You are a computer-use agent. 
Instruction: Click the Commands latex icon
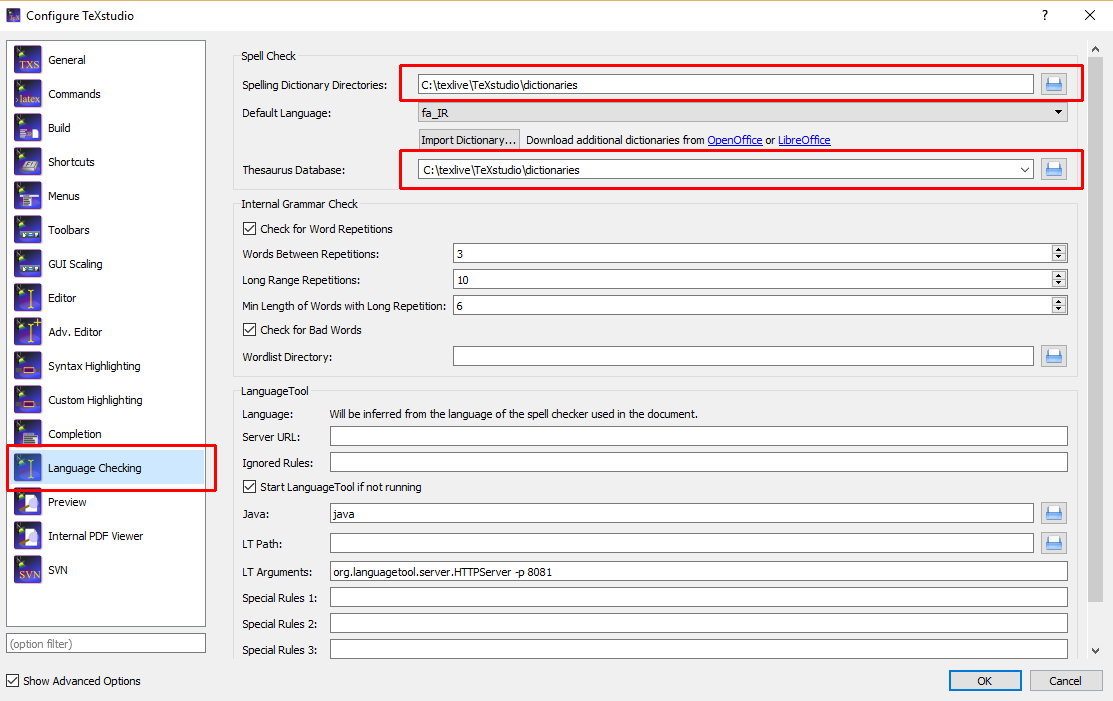point(28,94)
